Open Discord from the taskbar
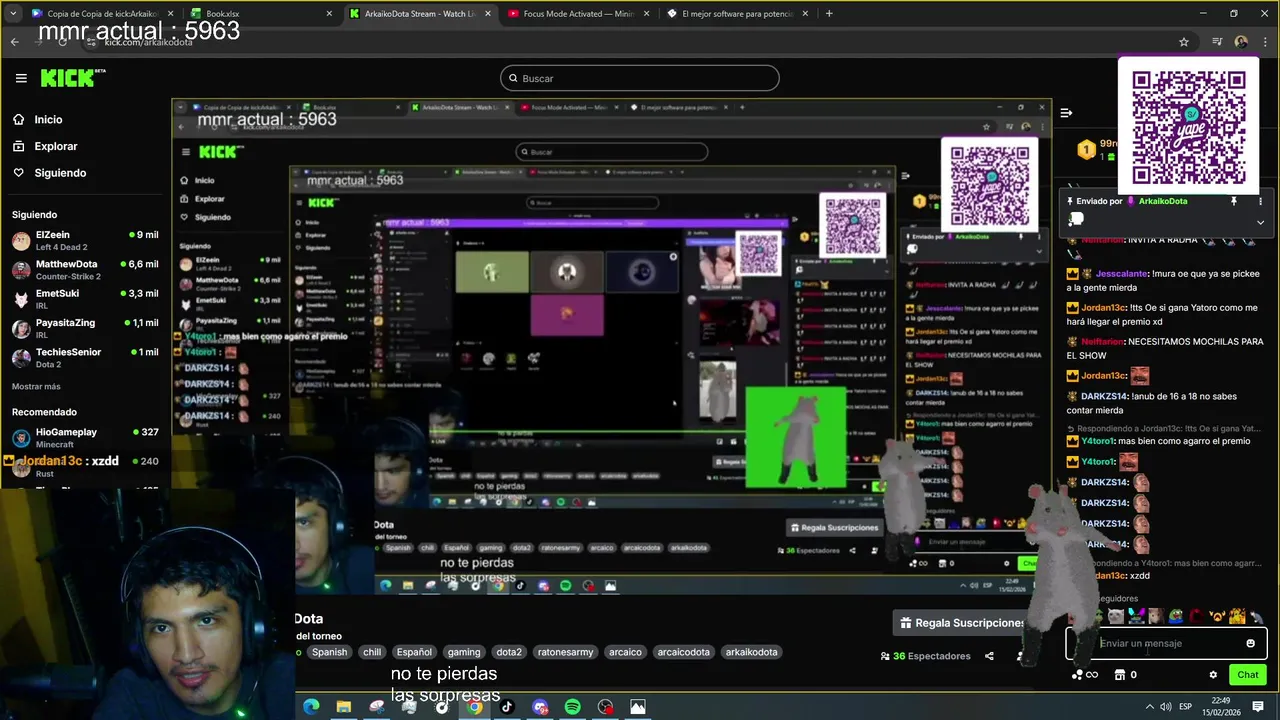Viewport: 1280px width, 720px height. 540,707
